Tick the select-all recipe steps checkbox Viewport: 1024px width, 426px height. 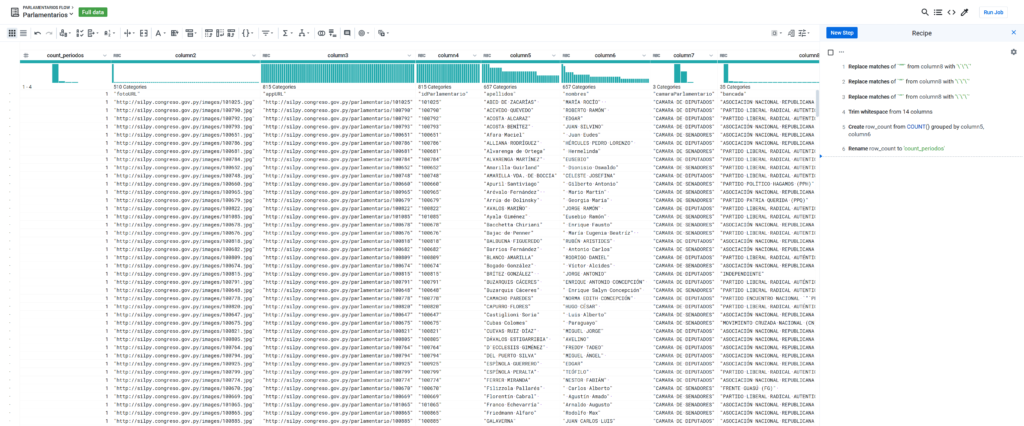point(830,51)
